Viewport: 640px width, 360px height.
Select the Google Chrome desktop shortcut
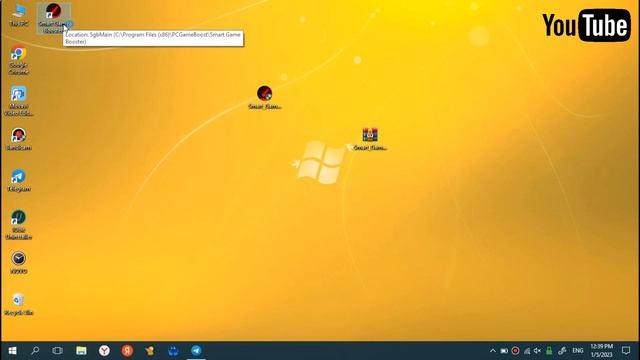(18, 60)
